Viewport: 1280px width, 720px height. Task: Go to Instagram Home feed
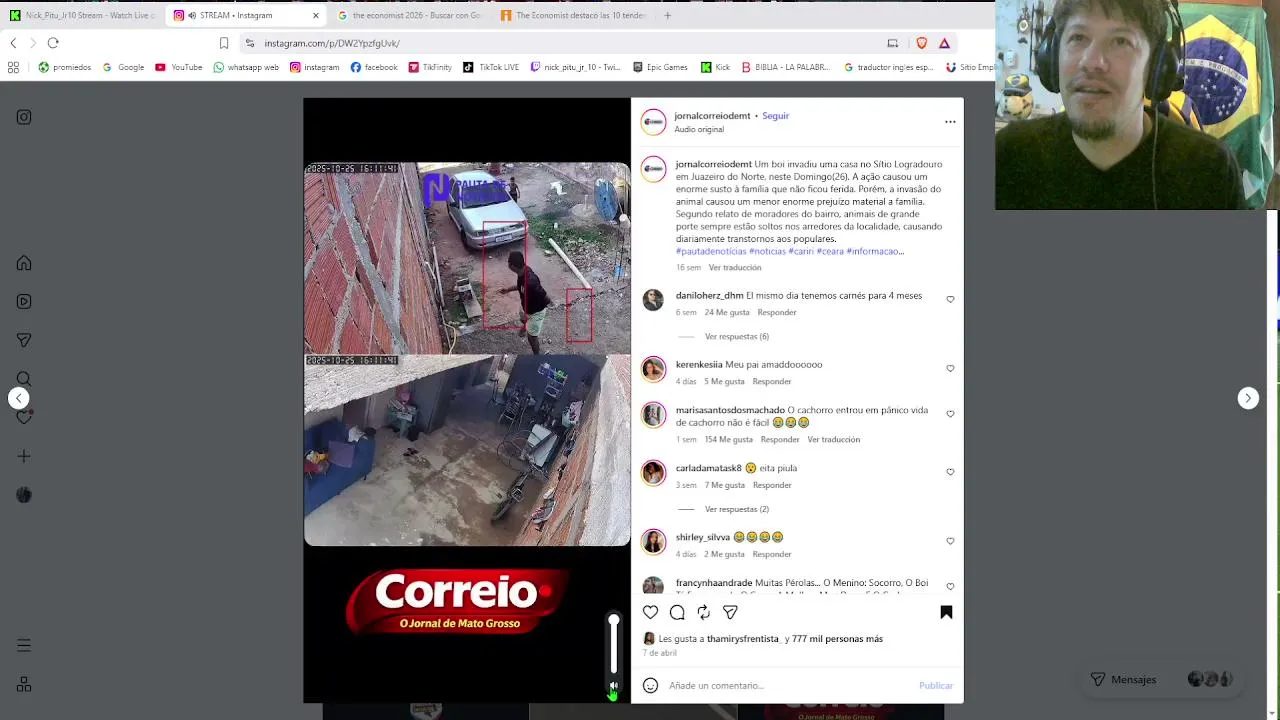click(x=24, y=263)
